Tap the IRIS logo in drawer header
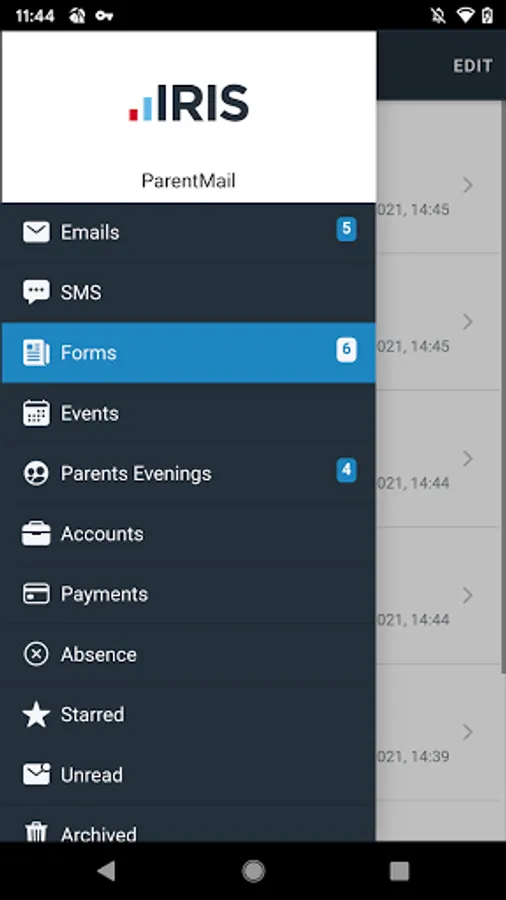 [189, 103]
